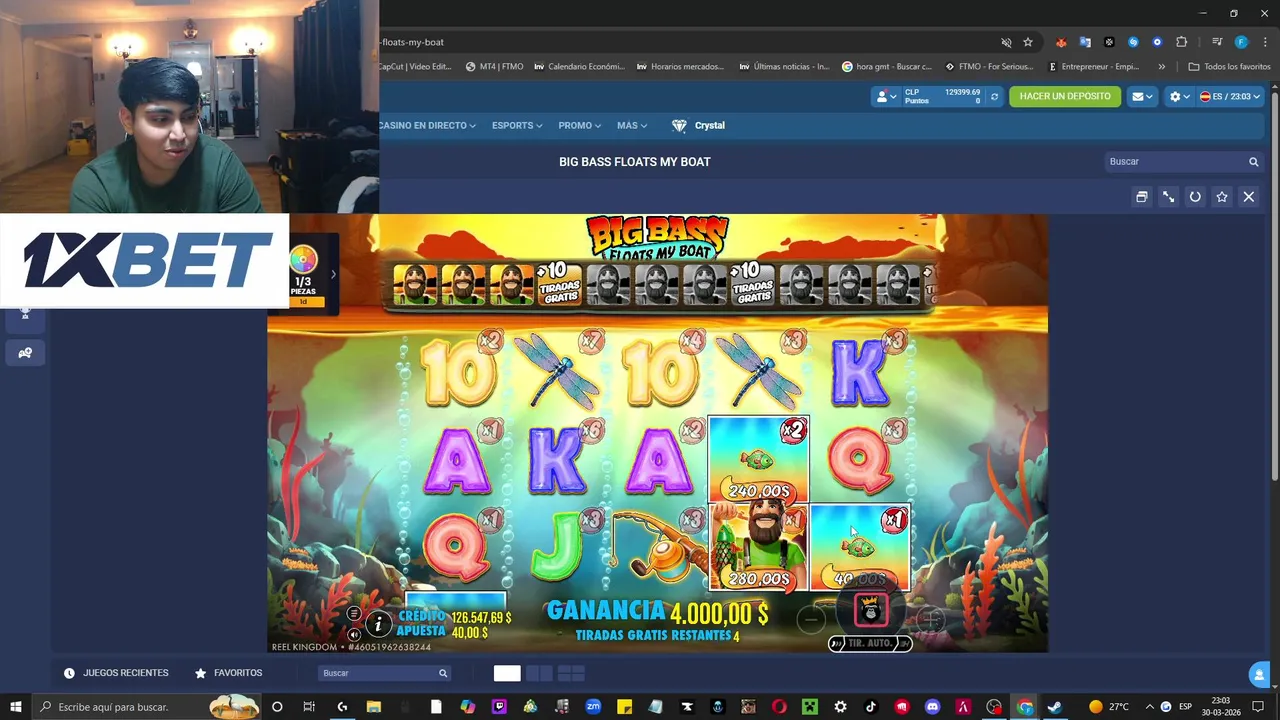The image size is (1280, 720).
Task: Open the Chrome extensions puzzle icon
Action: click(1182, 42)
